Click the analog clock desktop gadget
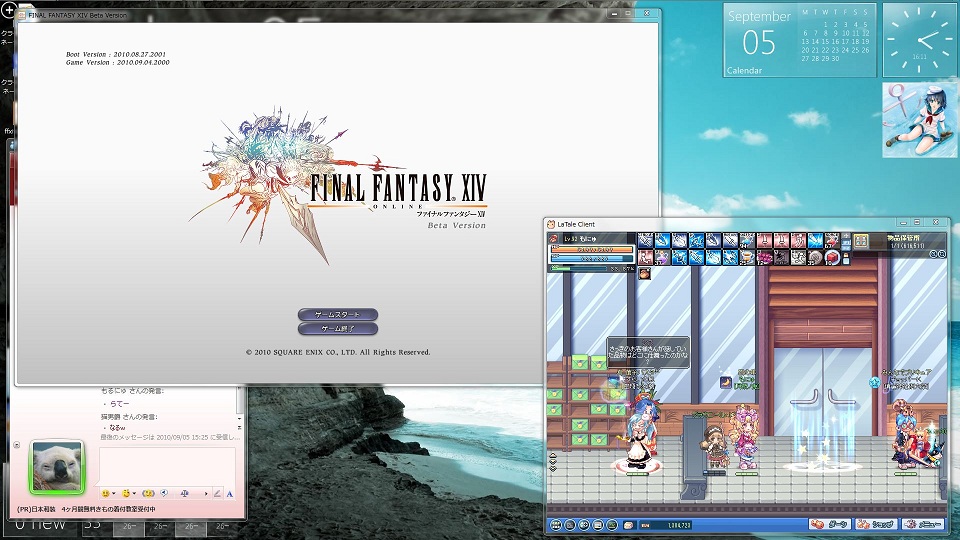This screenshot has width=960, height=540. (x=920, y=40)
